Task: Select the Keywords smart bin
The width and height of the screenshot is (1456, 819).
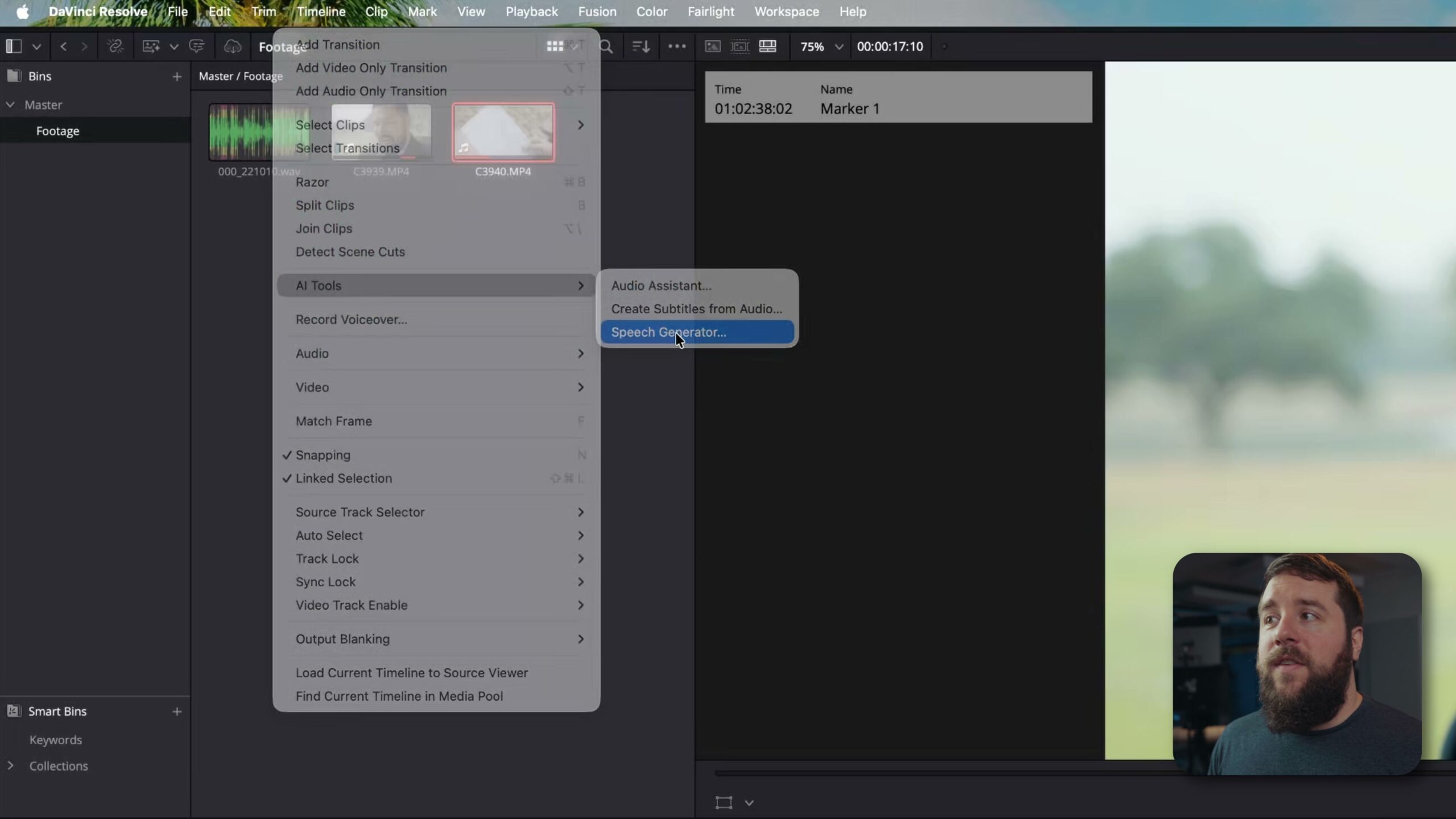Action: click(56, 740)
